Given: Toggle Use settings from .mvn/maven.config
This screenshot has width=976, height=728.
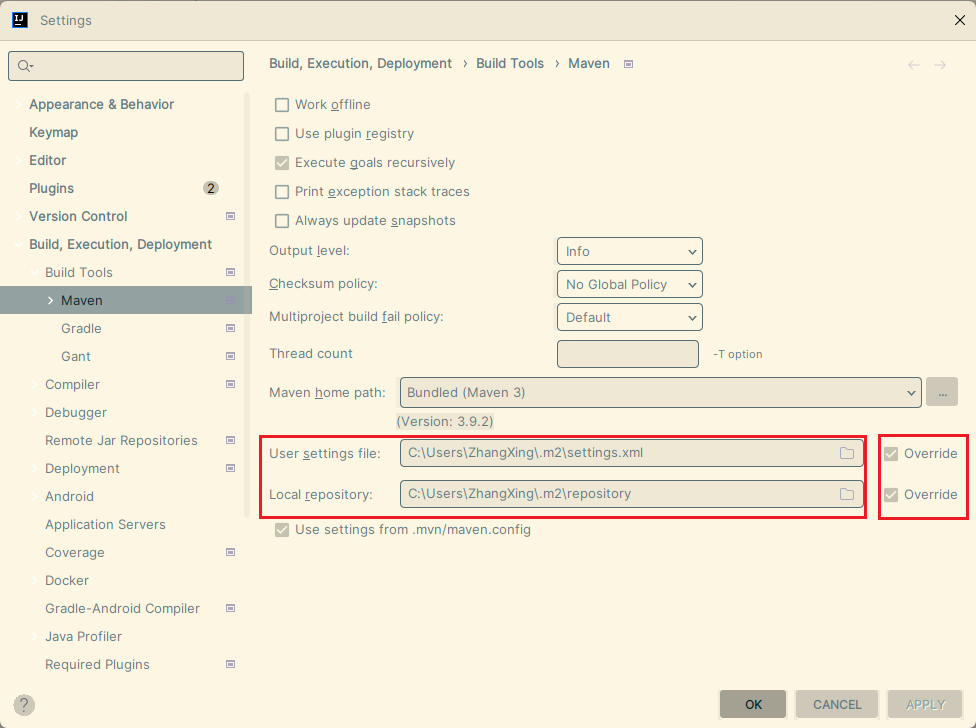Looking at the screenshot, I should point(282,530).
